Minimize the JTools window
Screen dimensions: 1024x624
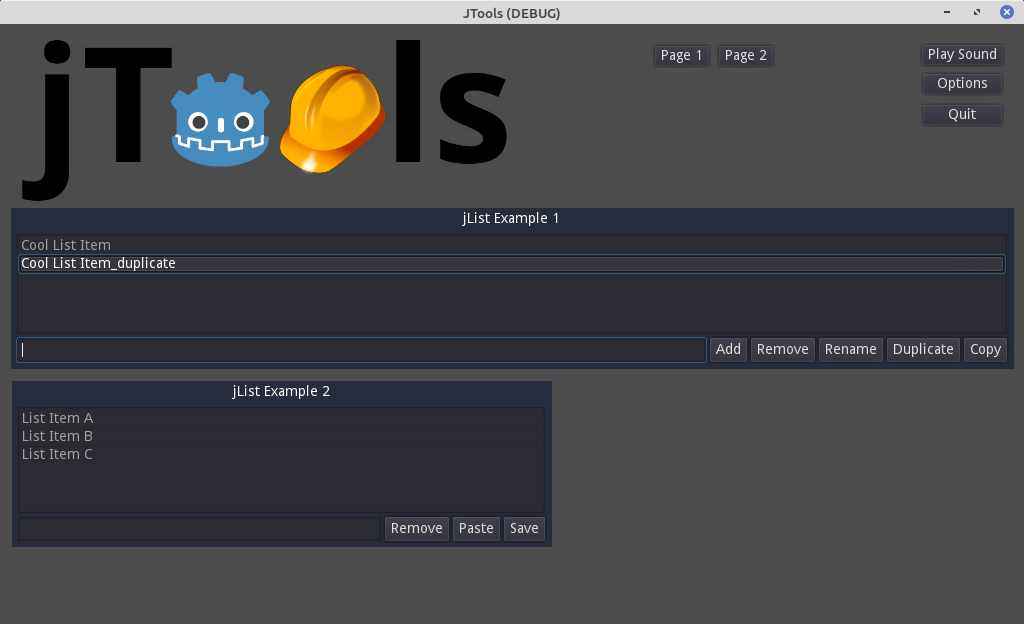tap(947, 12)
